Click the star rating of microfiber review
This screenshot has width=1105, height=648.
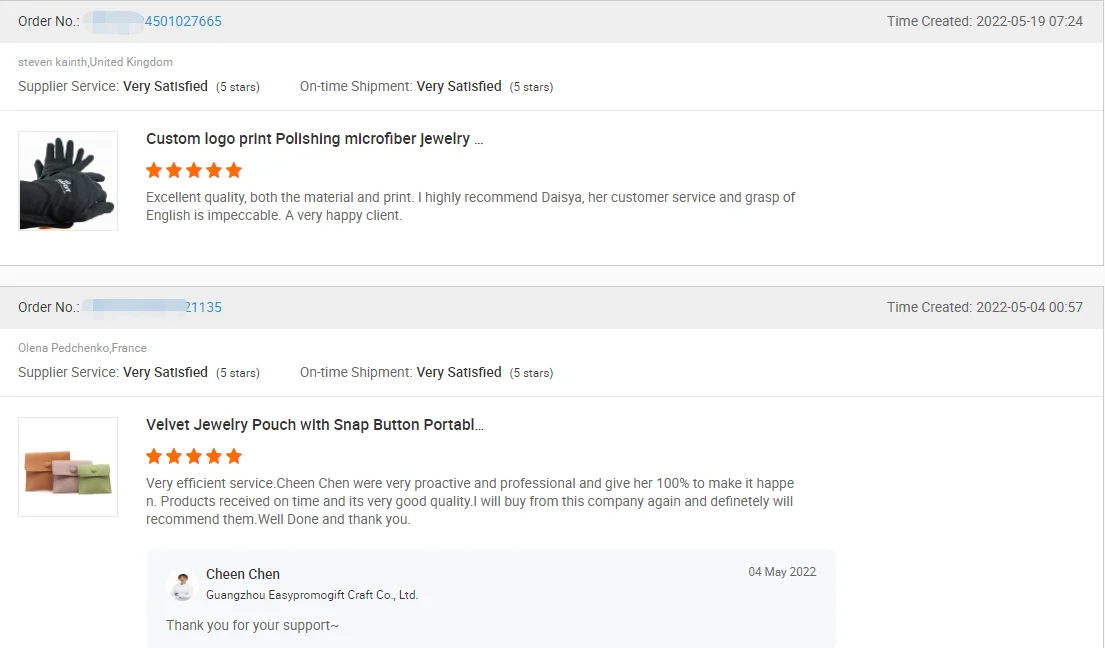click(x=194, y=170)
